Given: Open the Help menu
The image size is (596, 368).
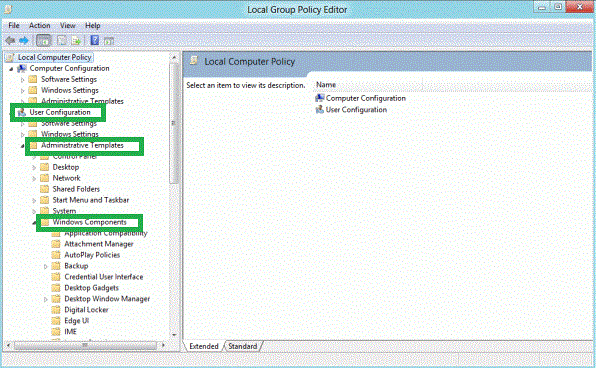Looking at the screenshot, I should coord(93,25).
